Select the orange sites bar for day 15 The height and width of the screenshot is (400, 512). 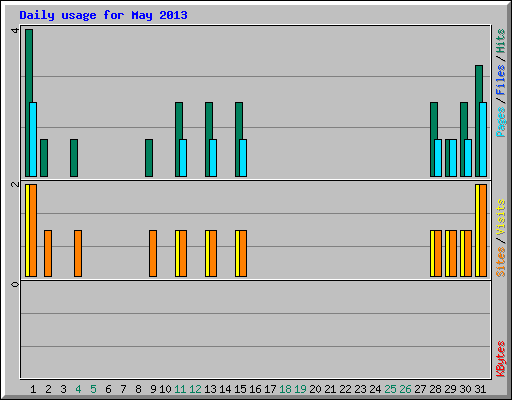click(x=243, y=253)
